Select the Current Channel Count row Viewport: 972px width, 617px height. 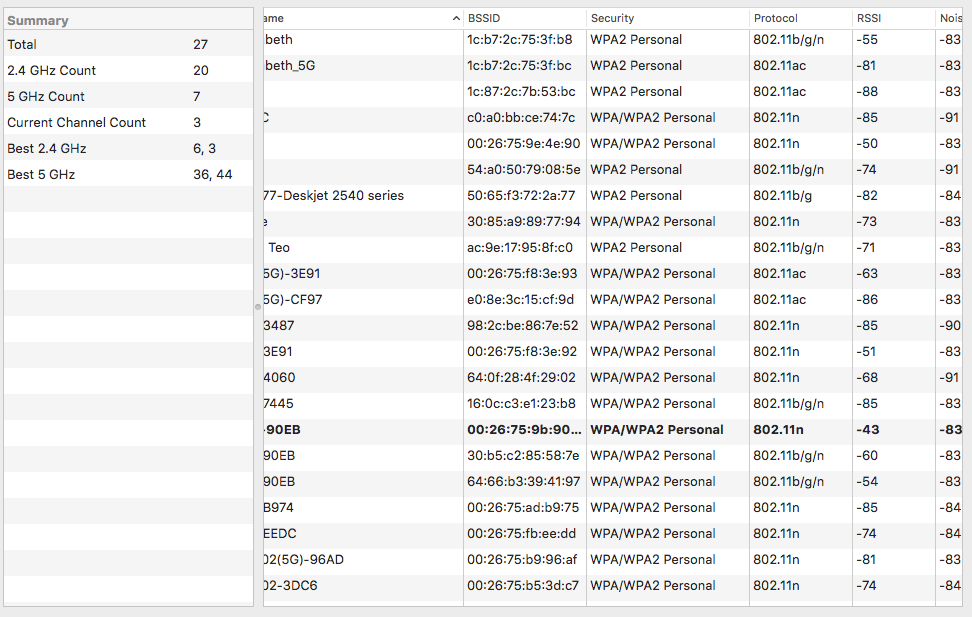[128, 123]
